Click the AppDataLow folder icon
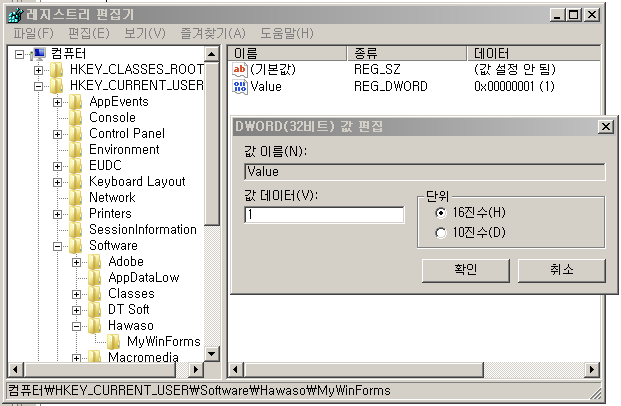Image resolution: width=621 pixels, height=406 pixels. (95, 278)
